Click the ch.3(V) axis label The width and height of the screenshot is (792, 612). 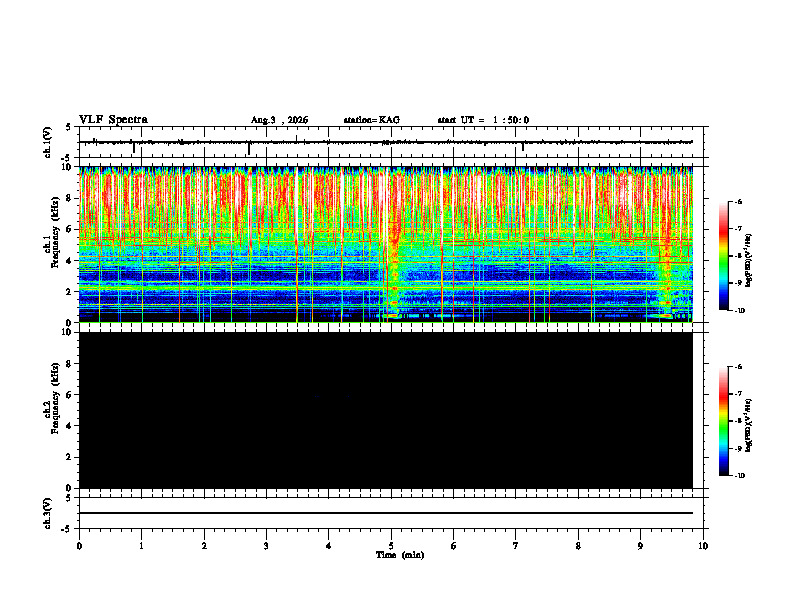[x=47, y=513]
